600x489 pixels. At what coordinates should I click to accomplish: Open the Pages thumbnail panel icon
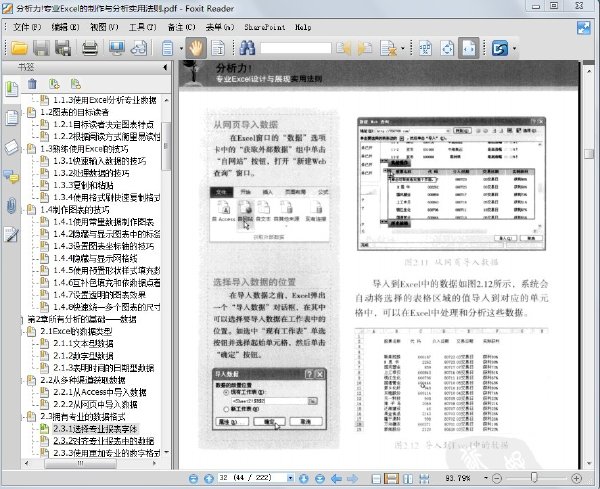11,118
